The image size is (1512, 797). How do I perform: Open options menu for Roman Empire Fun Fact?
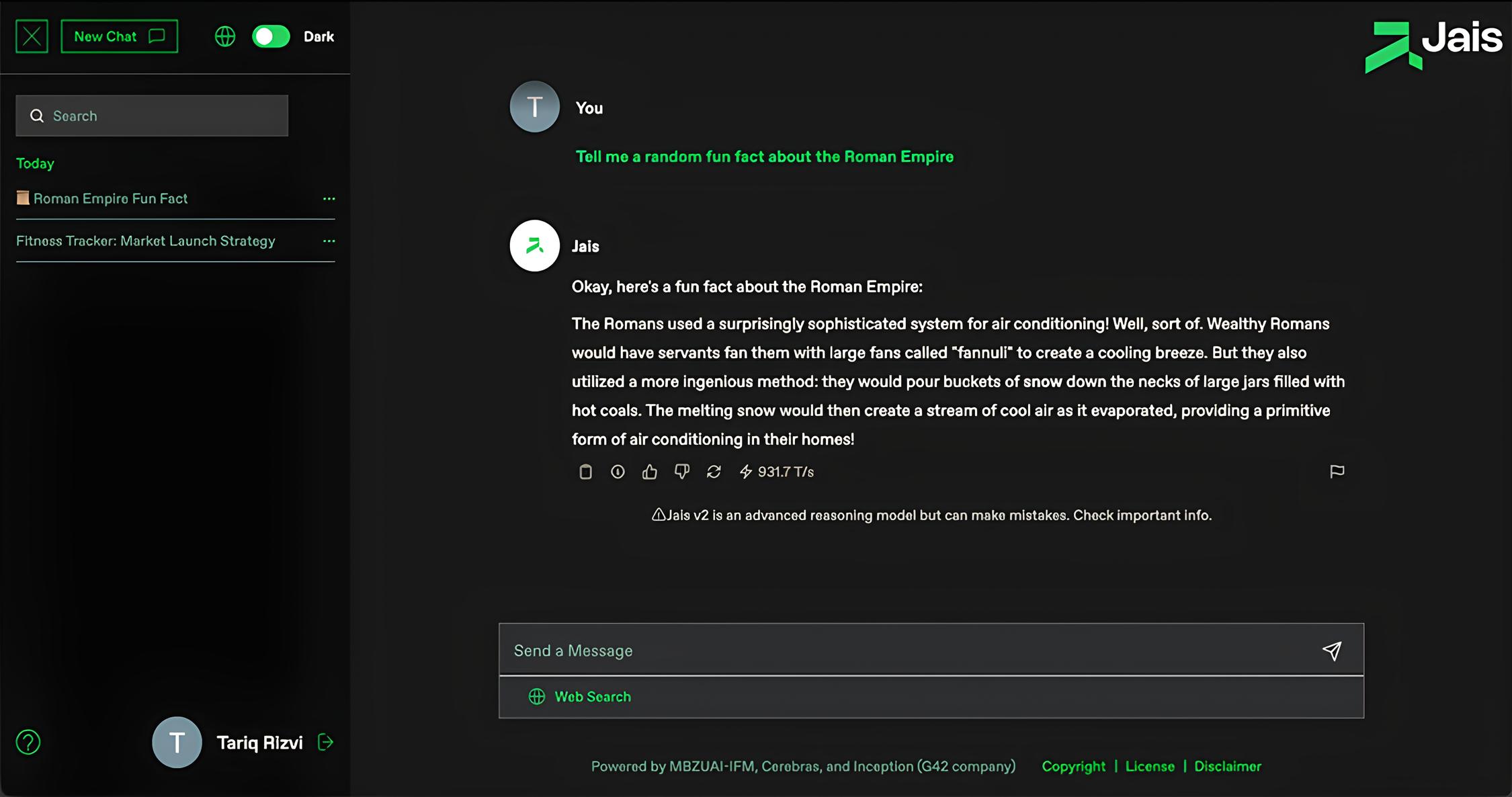329,198
